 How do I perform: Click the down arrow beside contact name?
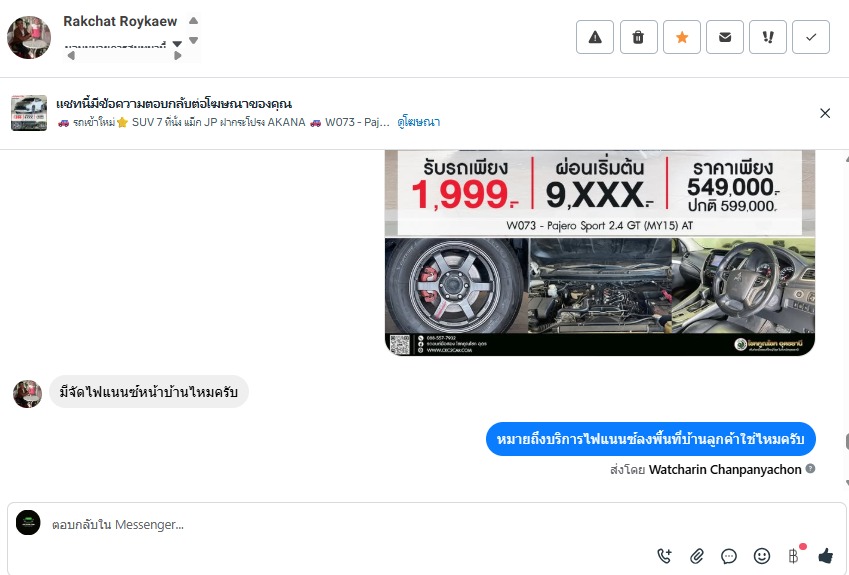pyautogui.click(x=193, y=40)
